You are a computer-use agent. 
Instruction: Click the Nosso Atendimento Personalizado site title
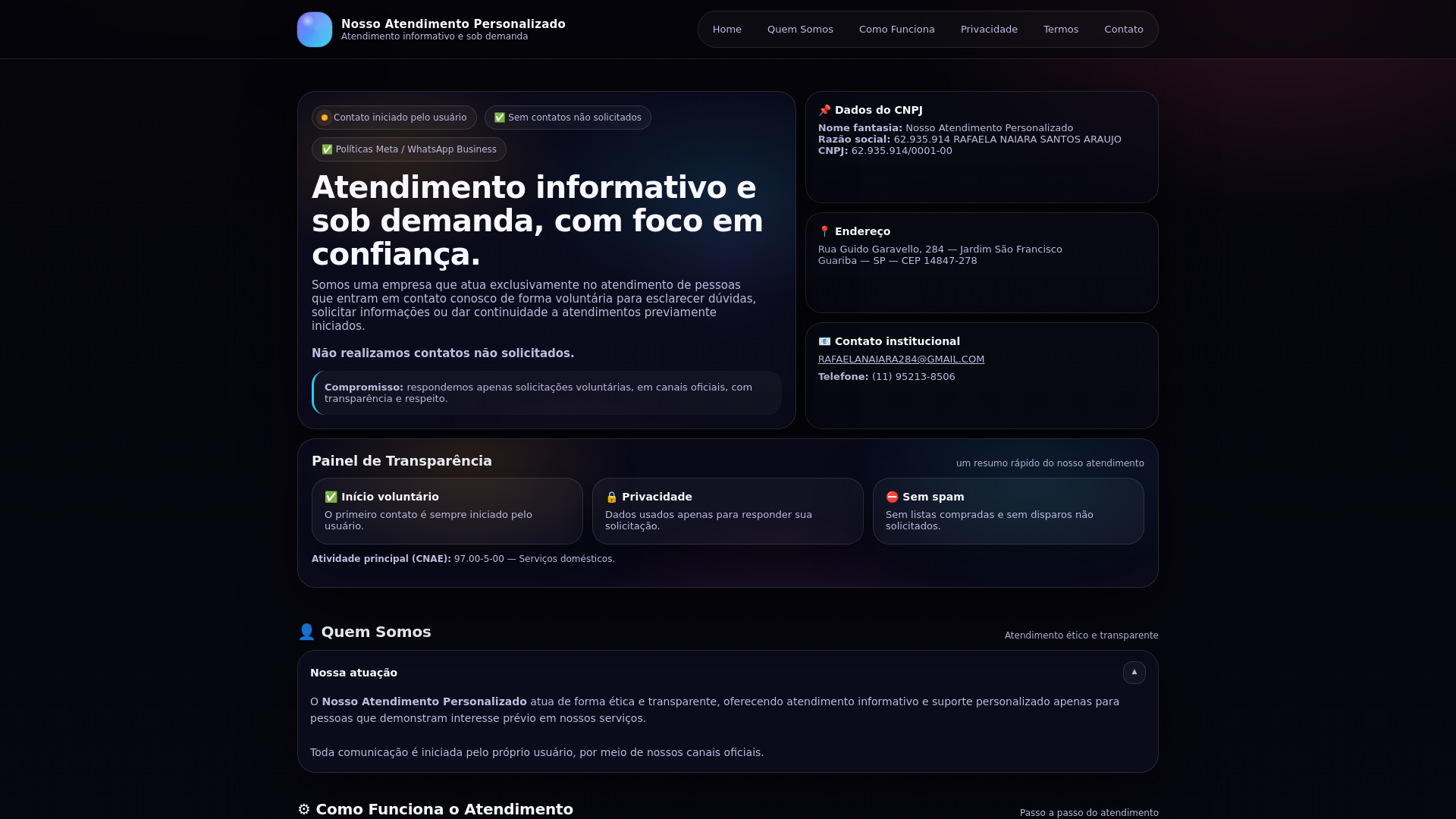click(x=453, y=24)
